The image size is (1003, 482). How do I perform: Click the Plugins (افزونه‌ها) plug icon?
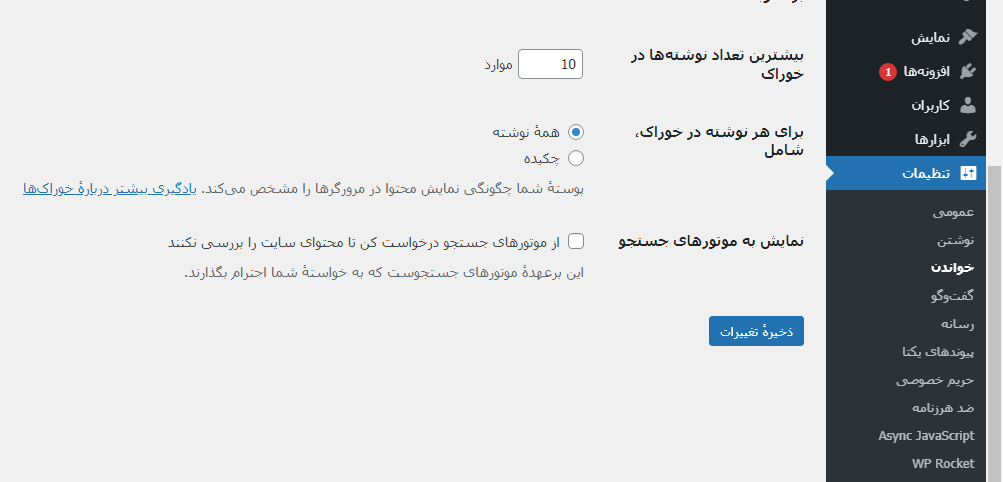point(968,72)
